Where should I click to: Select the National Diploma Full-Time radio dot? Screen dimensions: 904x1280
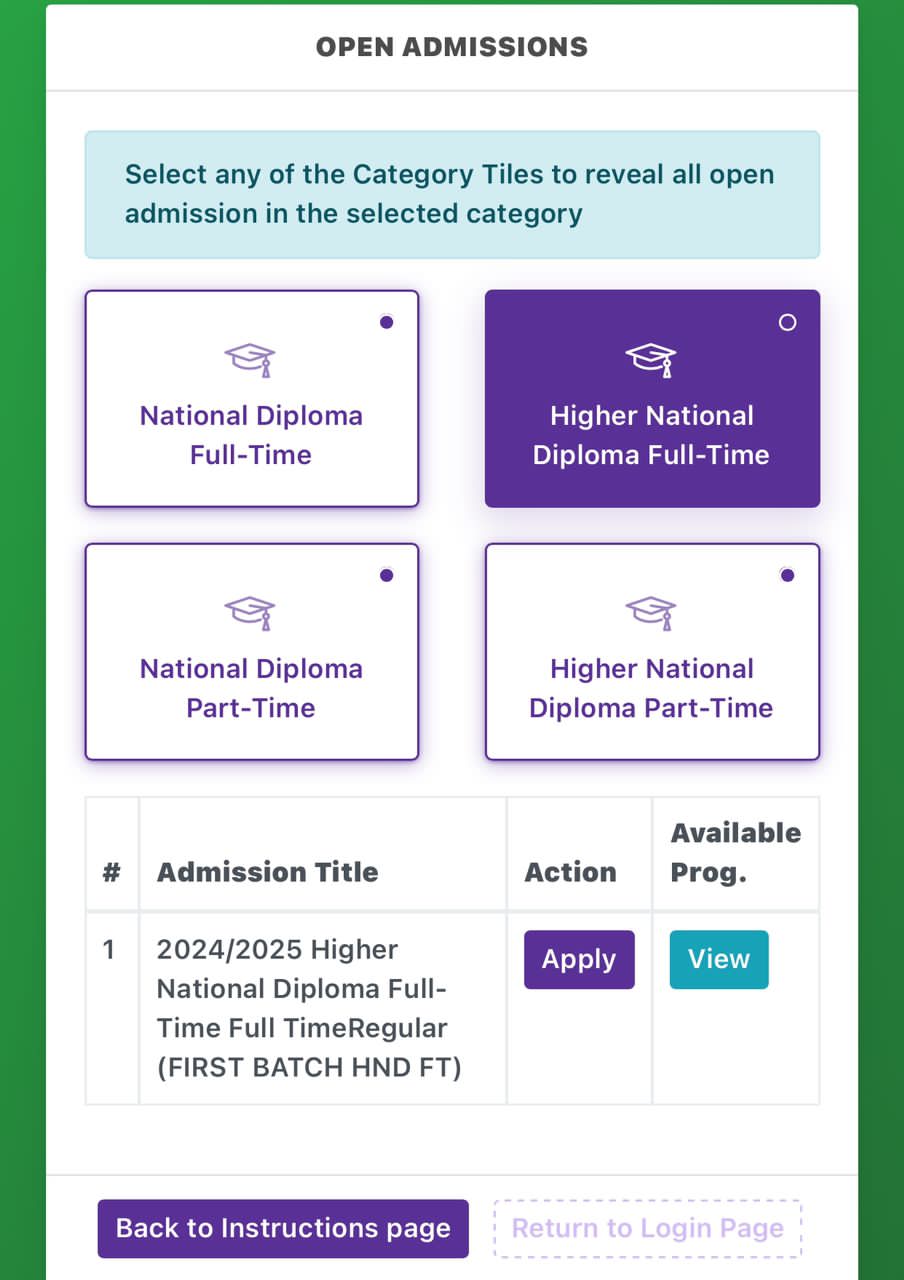(x=387, y=322)
